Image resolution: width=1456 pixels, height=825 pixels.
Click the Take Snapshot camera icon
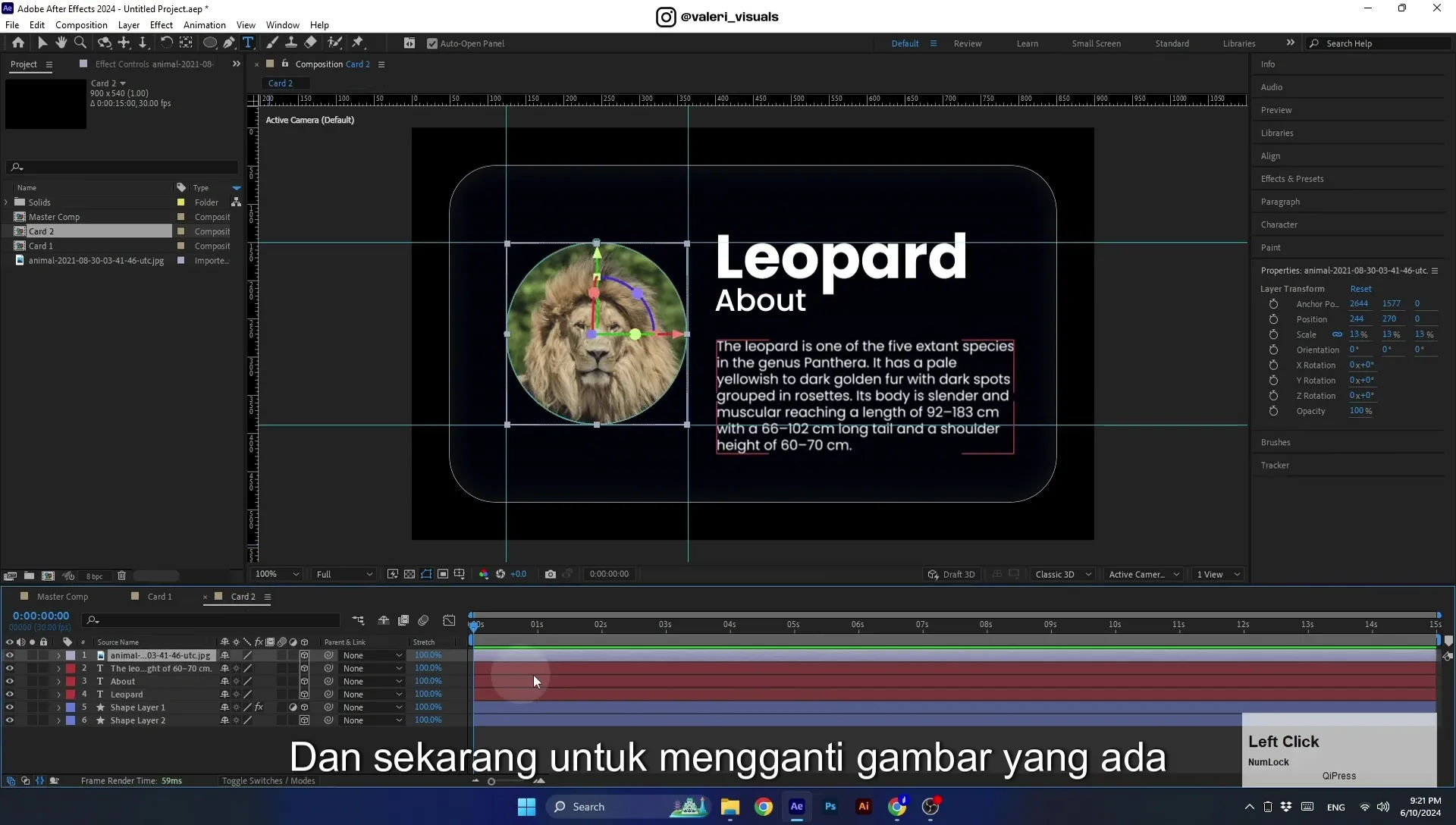551,574
